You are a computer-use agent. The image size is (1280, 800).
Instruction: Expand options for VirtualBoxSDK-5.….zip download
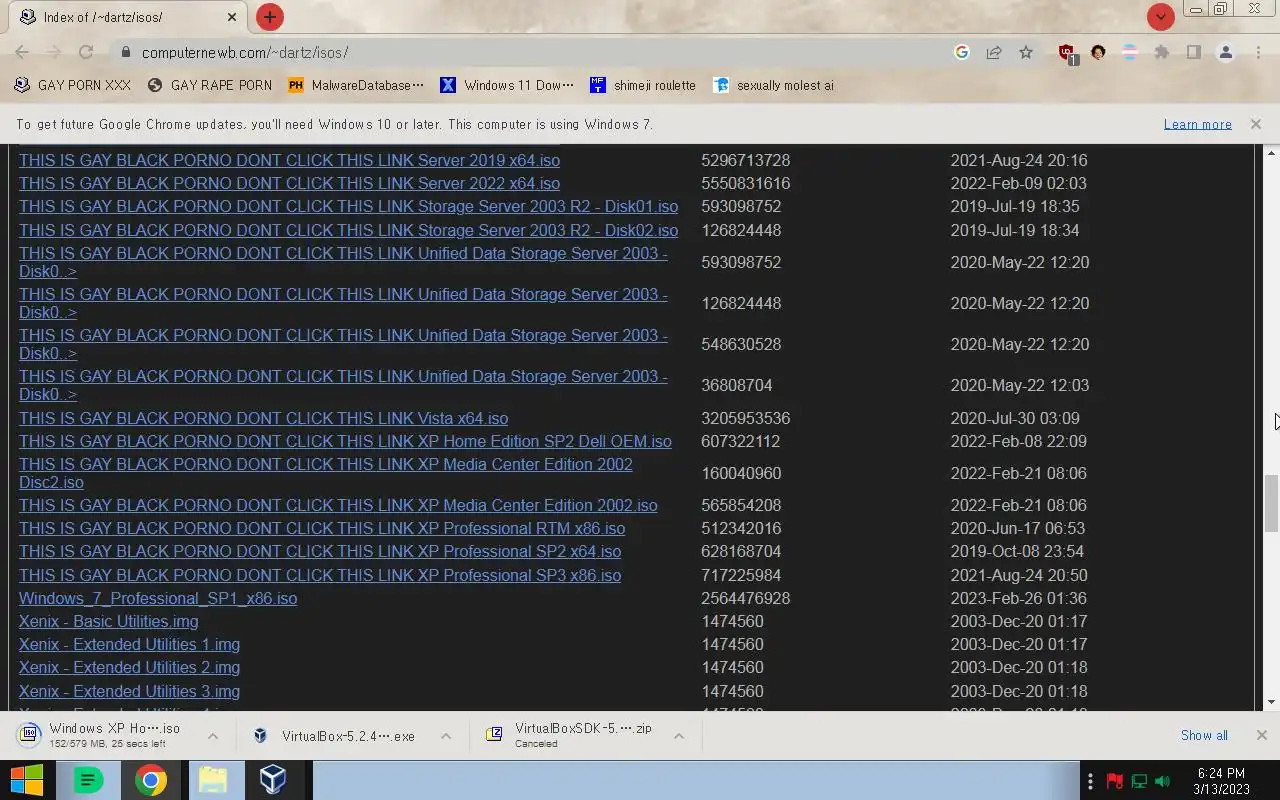coord(679,736)
